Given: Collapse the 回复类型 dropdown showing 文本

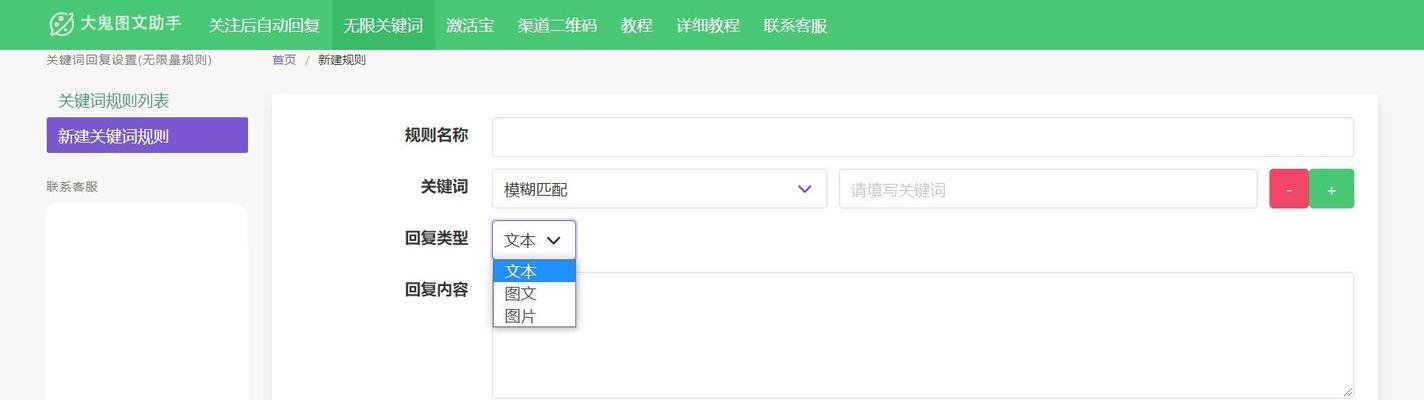Looking at the screenshot, I should click(534, 240).
